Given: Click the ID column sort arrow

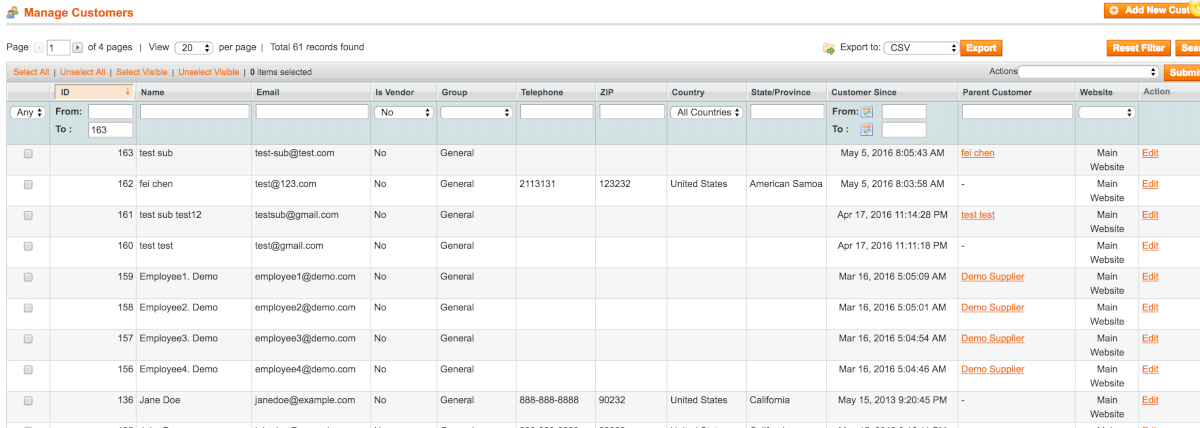Looking at the screenshot, I should tap(127, 92).
